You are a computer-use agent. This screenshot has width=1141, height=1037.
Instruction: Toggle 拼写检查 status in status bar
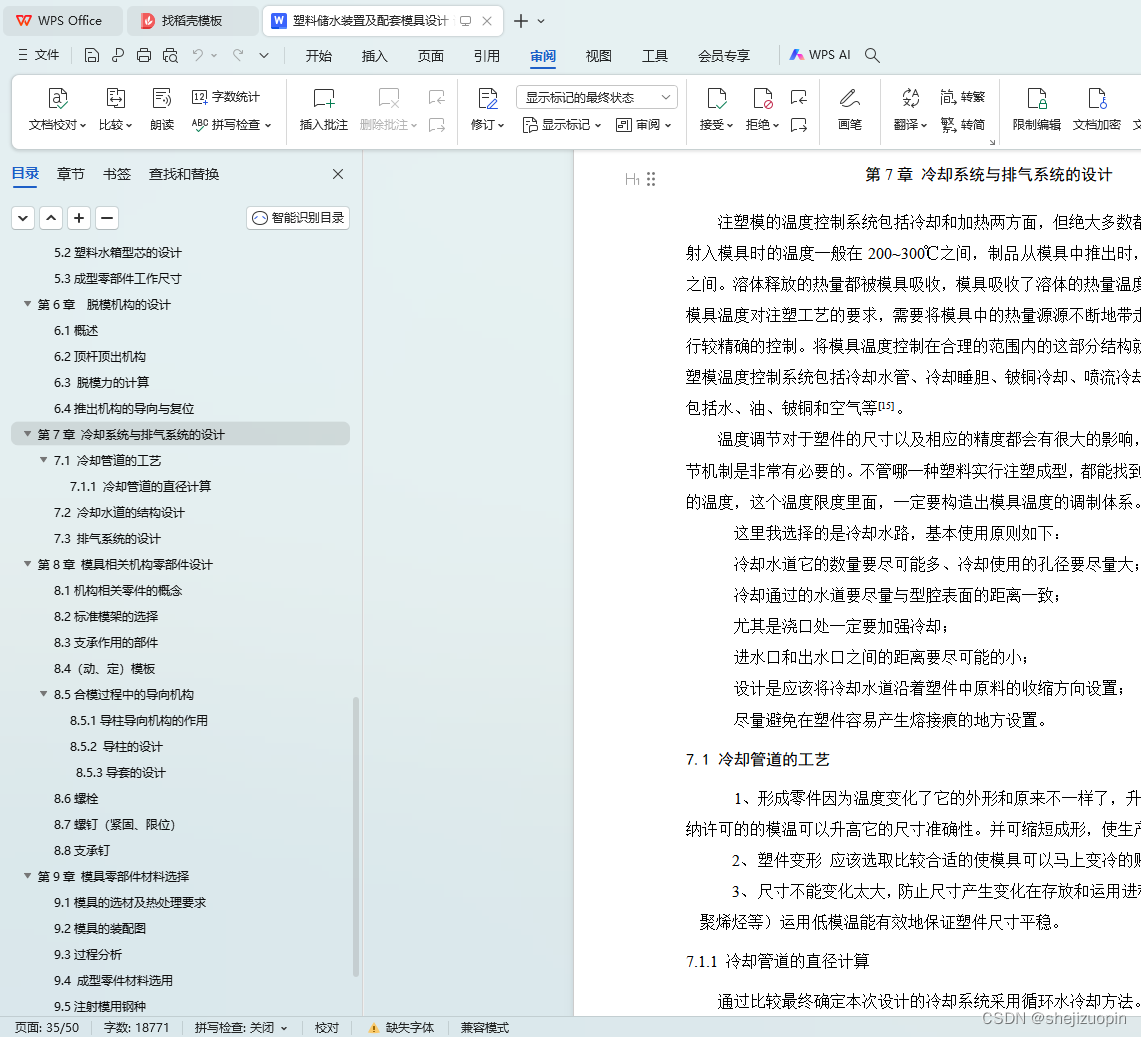(x=241, y=1028)
